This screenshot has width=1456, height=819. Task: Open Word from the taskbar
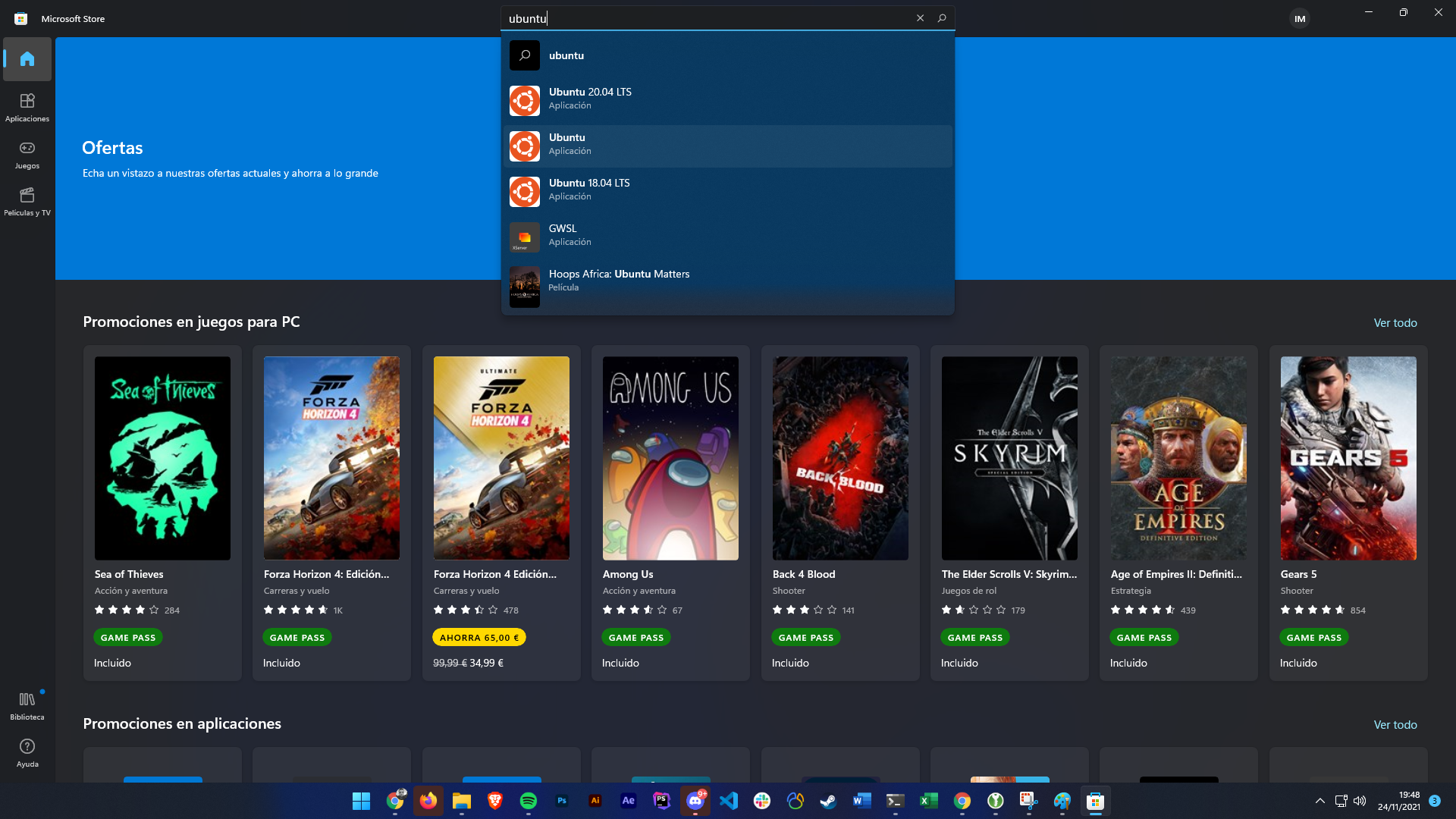(862, 801)
